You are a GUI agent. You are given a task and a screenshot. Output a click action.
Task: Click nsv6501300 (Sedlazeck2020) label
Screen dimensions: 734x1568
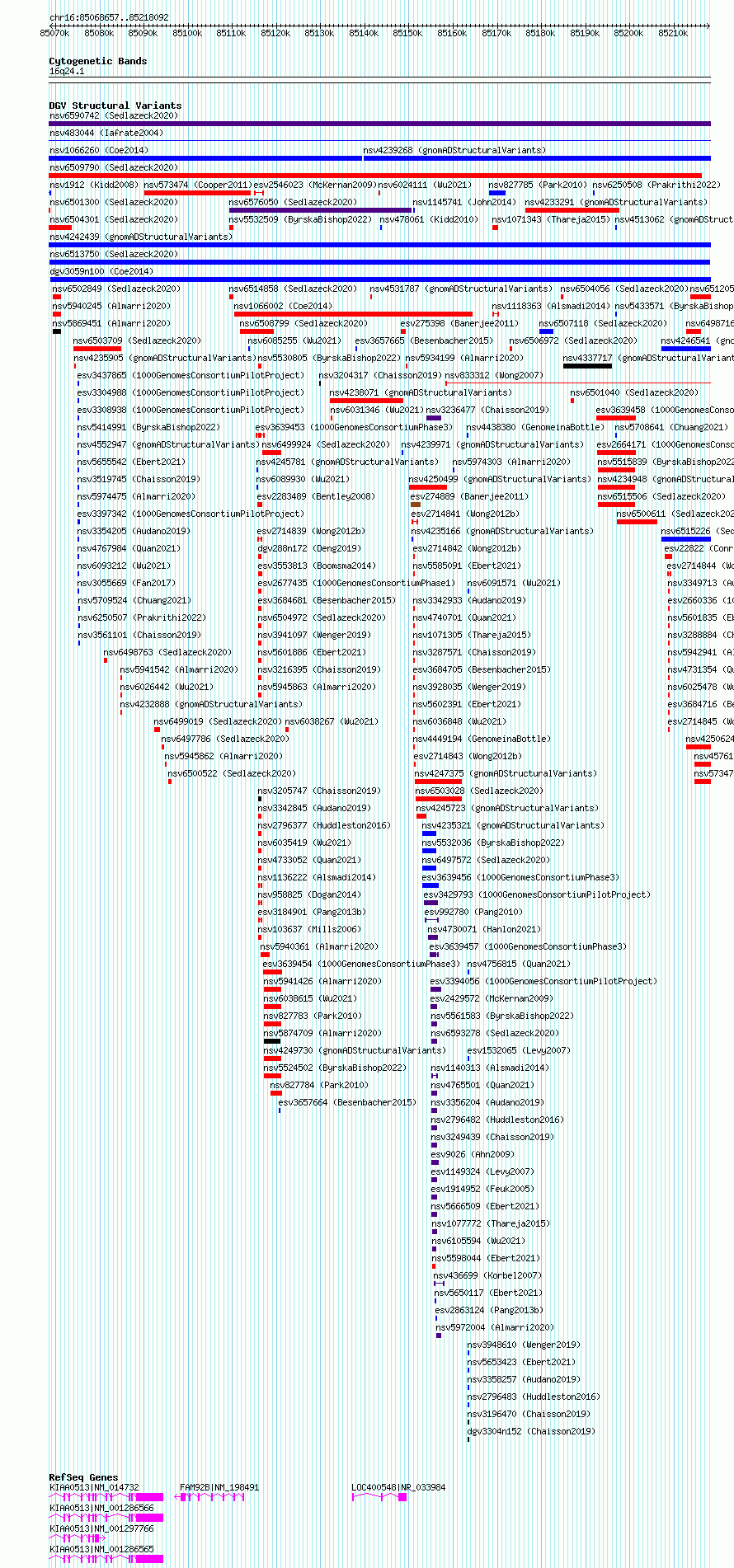tap(113, 203)
